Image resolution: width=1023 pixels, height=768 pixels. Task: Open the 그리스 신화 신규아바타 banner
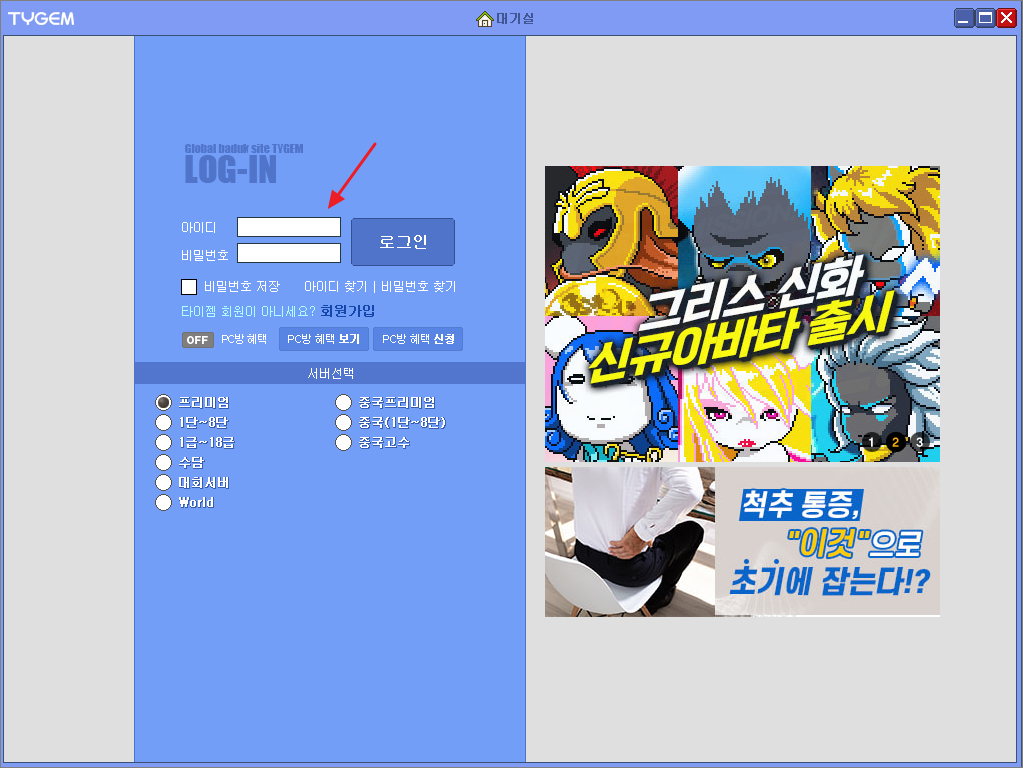coord(742,314)
